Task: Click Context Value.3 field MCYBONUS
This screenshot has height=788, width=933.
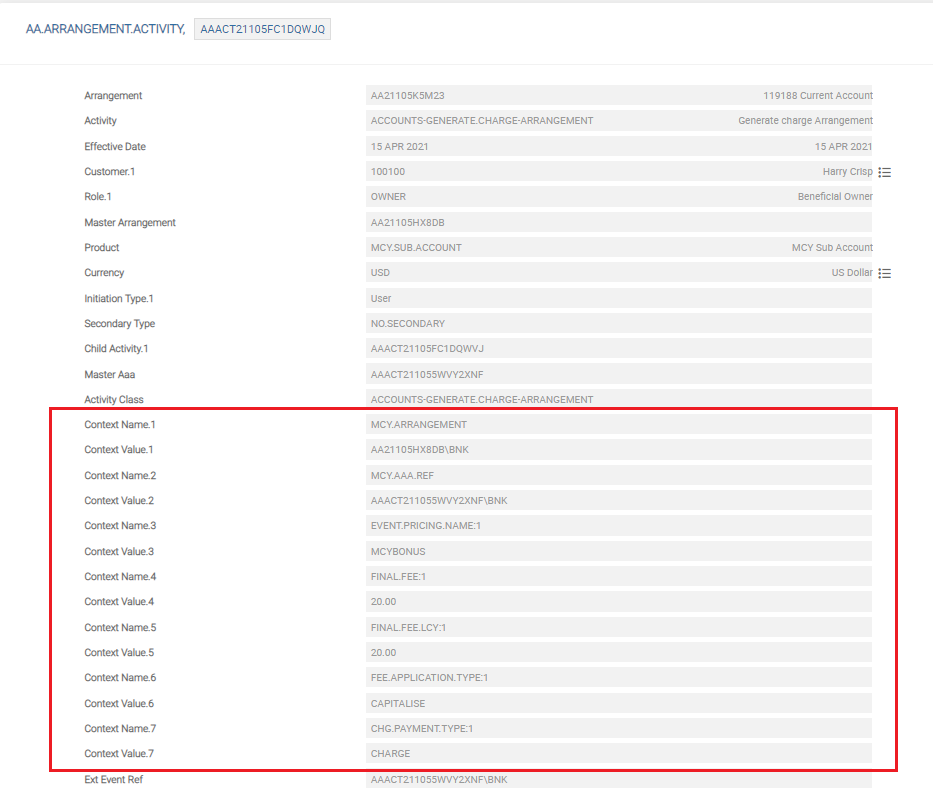Action: click(397, 552)
